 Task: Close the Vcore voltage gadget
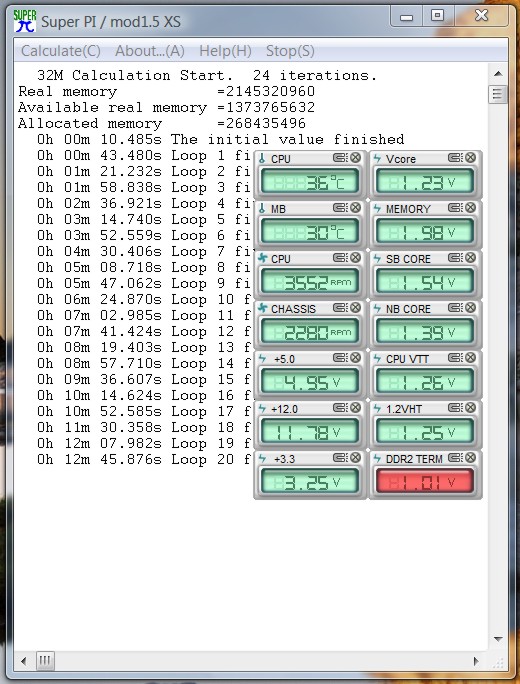(x=470, y=157)
